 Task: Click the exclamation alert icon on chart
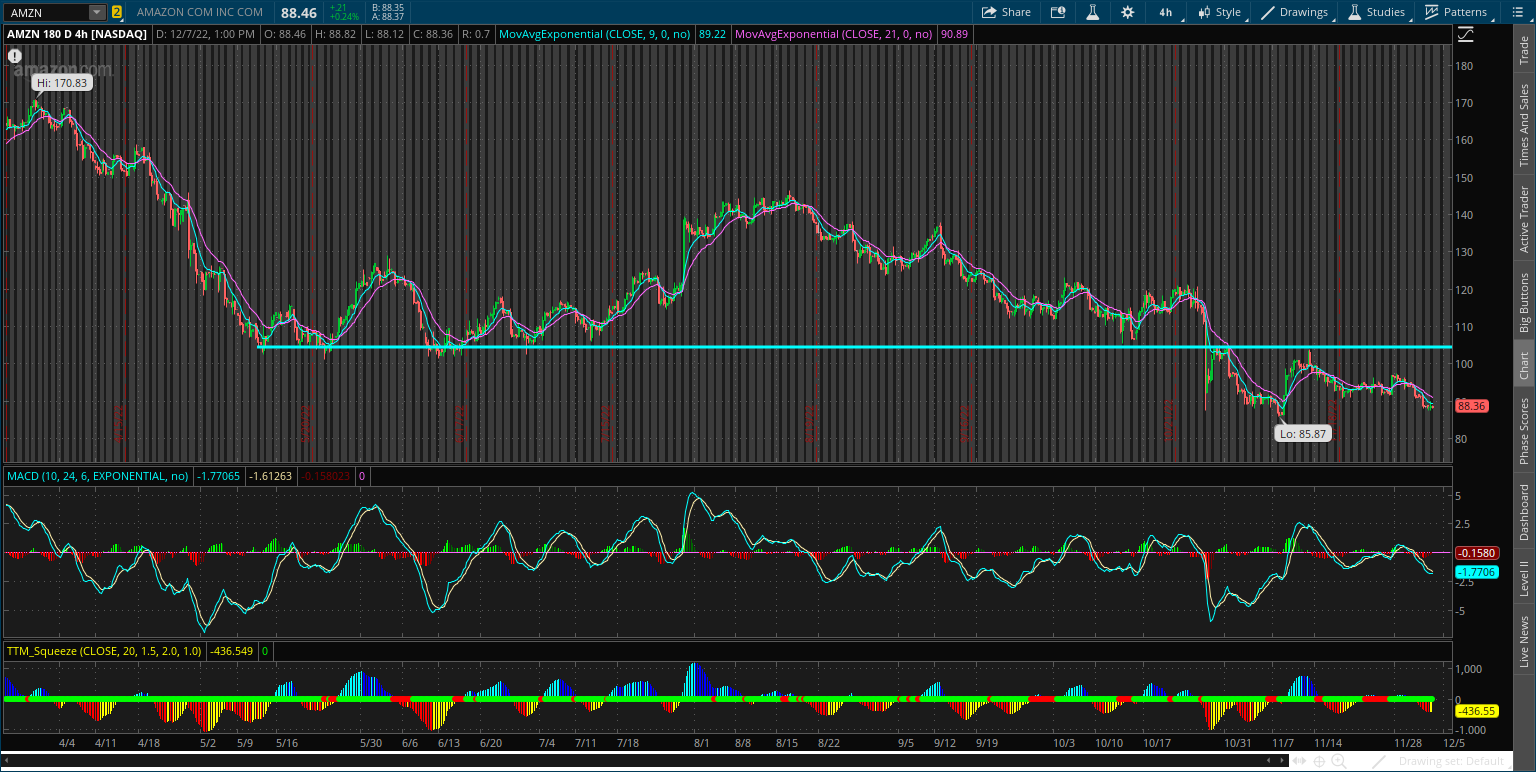[15, 56]
